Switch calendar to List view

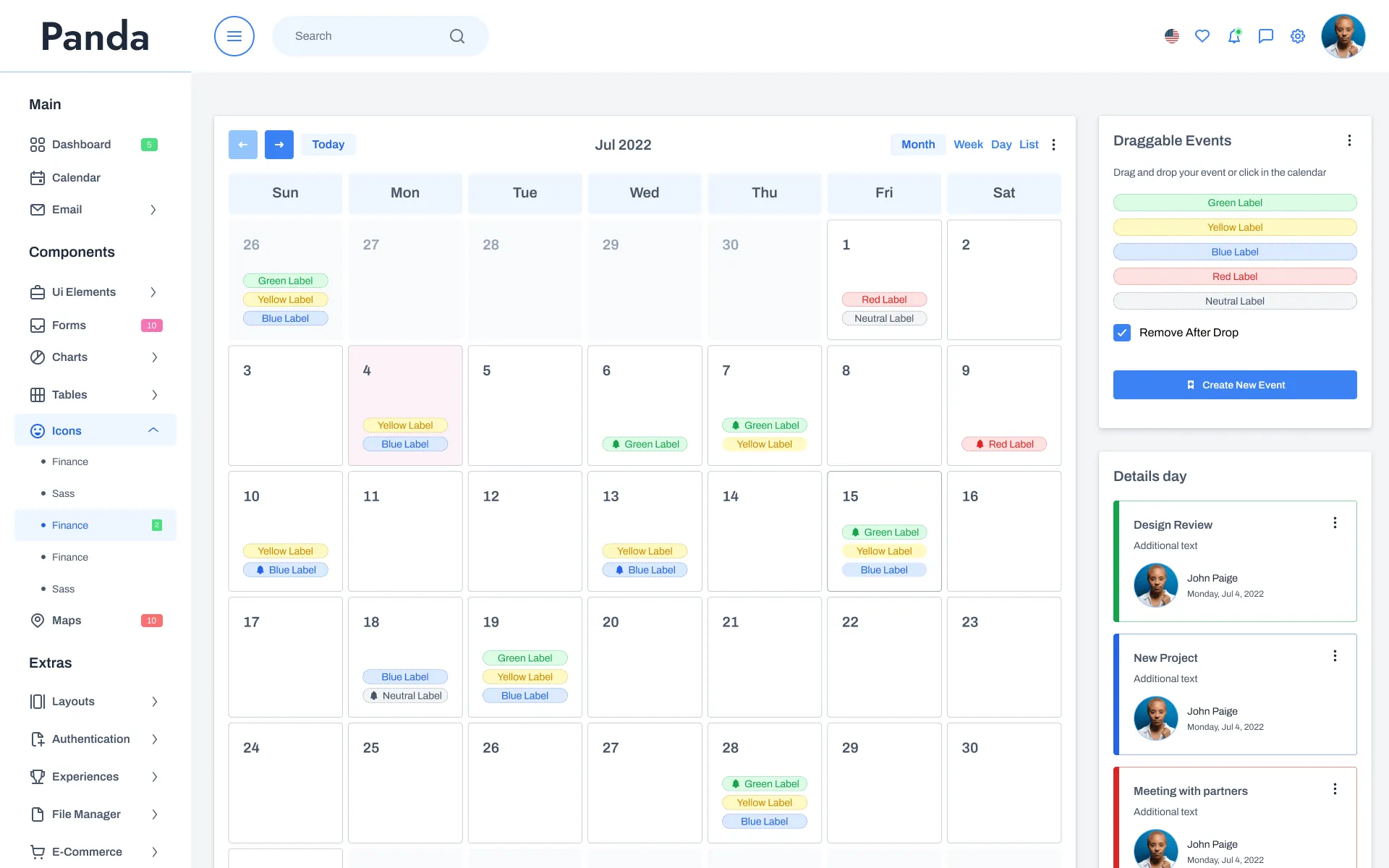point(1028,144)
